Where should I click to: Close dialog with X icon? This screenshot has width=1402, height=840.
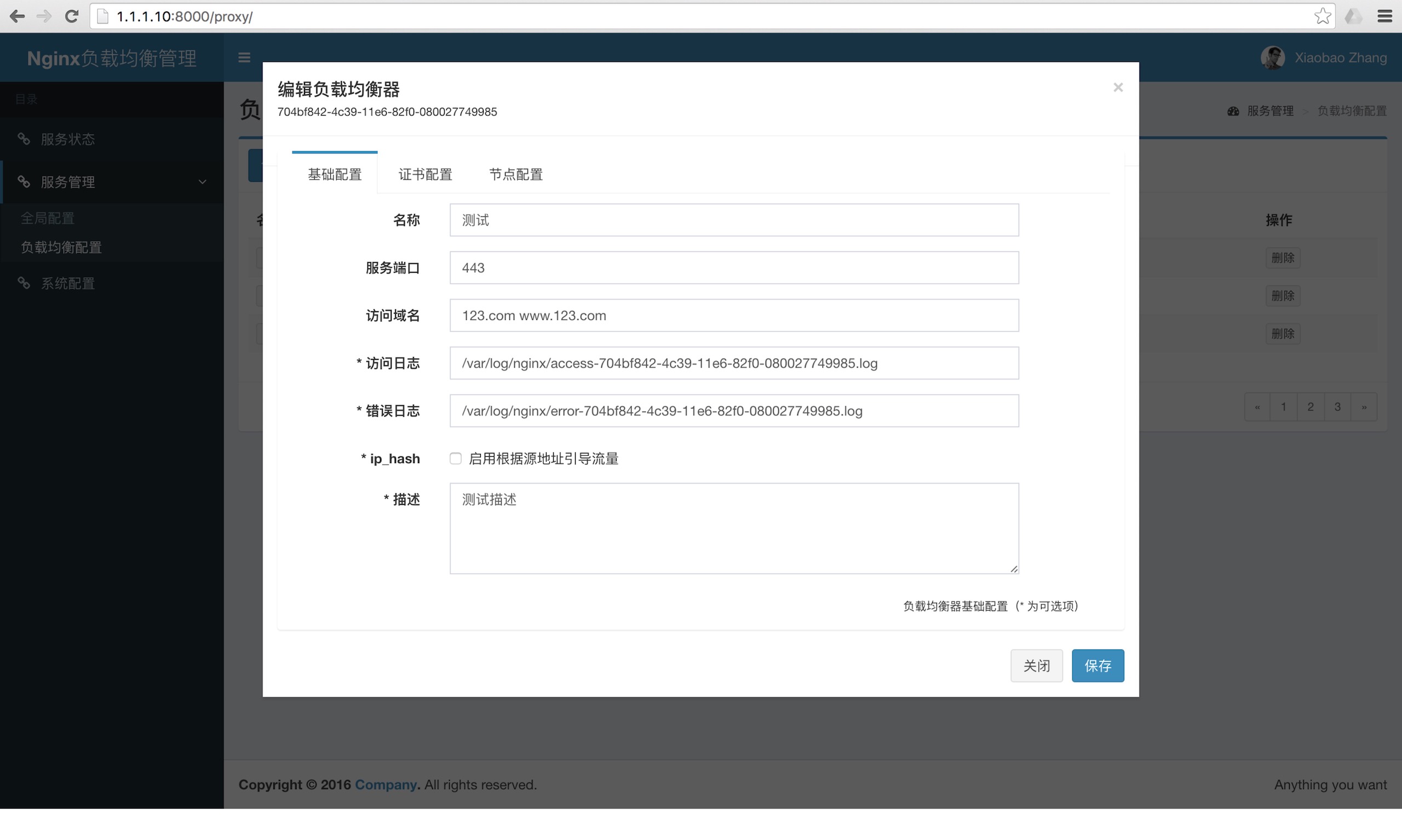[x=1117, y=87]
